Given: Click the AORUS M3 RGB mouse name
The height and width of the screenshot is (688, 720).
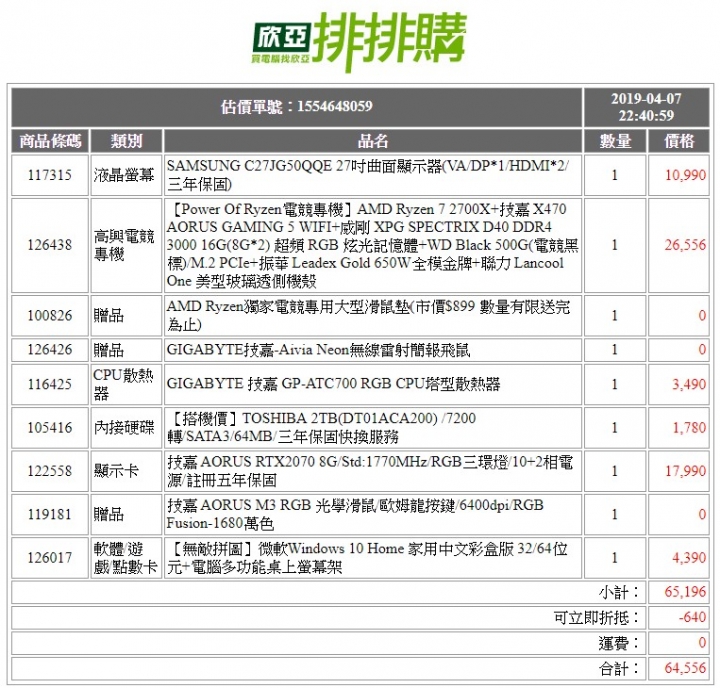Looking at the screenshot, I should pyautogui.click(x=355, y=514).
